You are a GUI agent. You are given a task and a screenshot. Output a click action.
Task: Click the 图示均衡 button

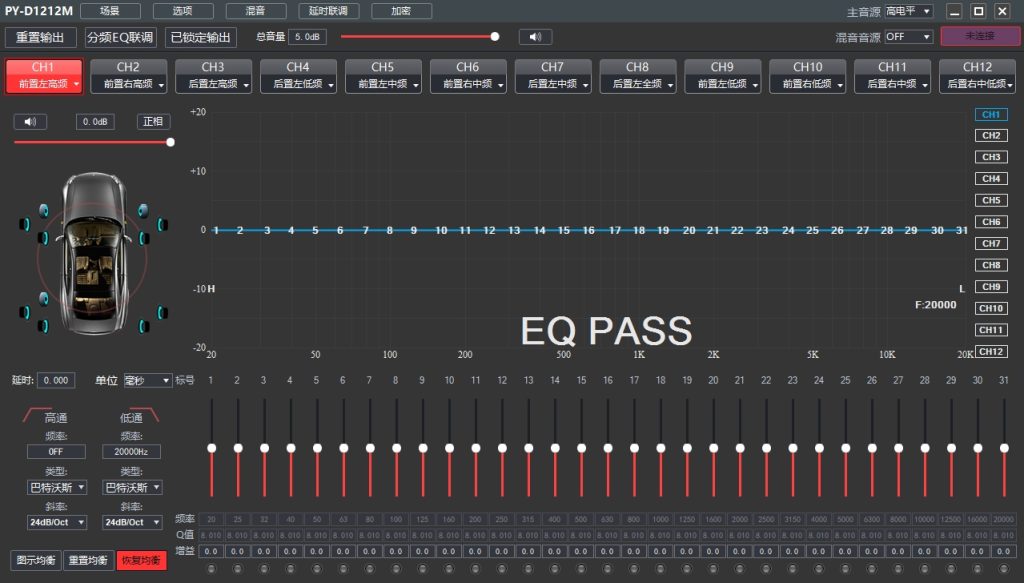(x=36, y=560)
